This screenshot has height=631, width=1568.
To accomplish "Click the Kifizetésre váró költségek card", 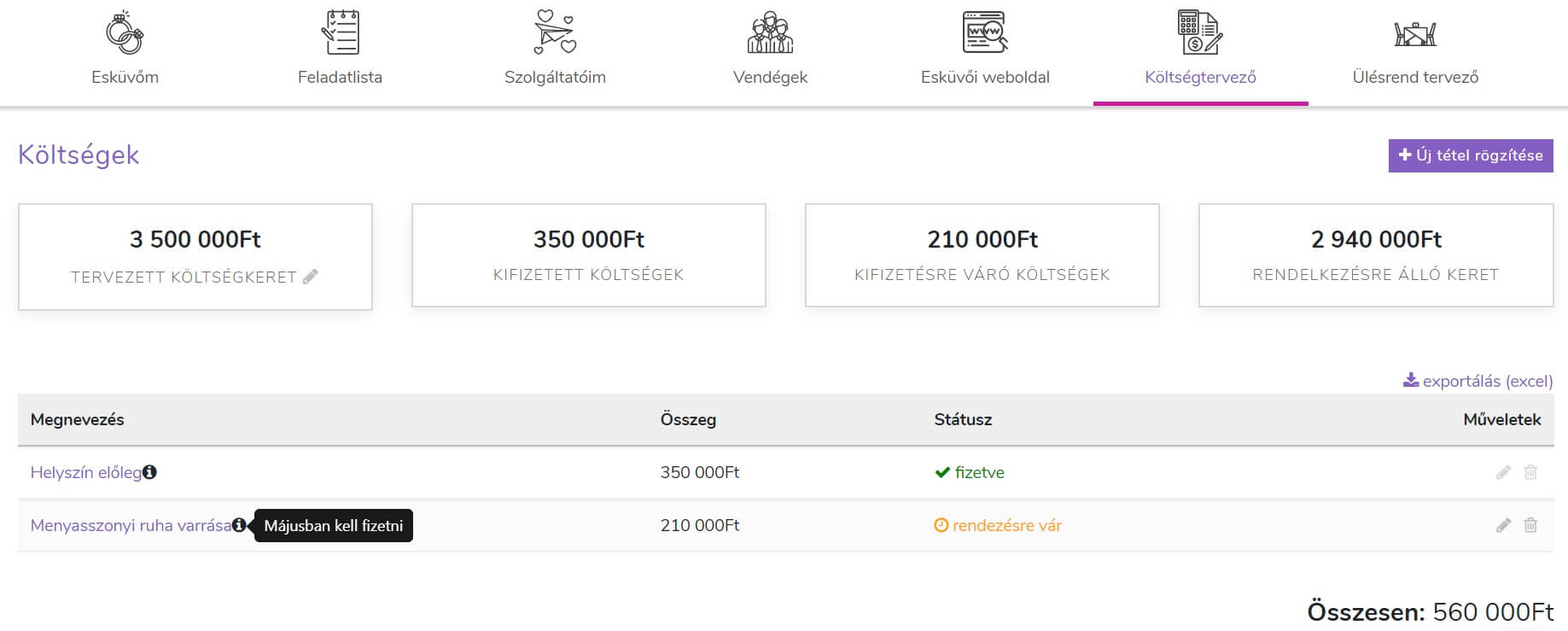I will click(x=982, y=255).
